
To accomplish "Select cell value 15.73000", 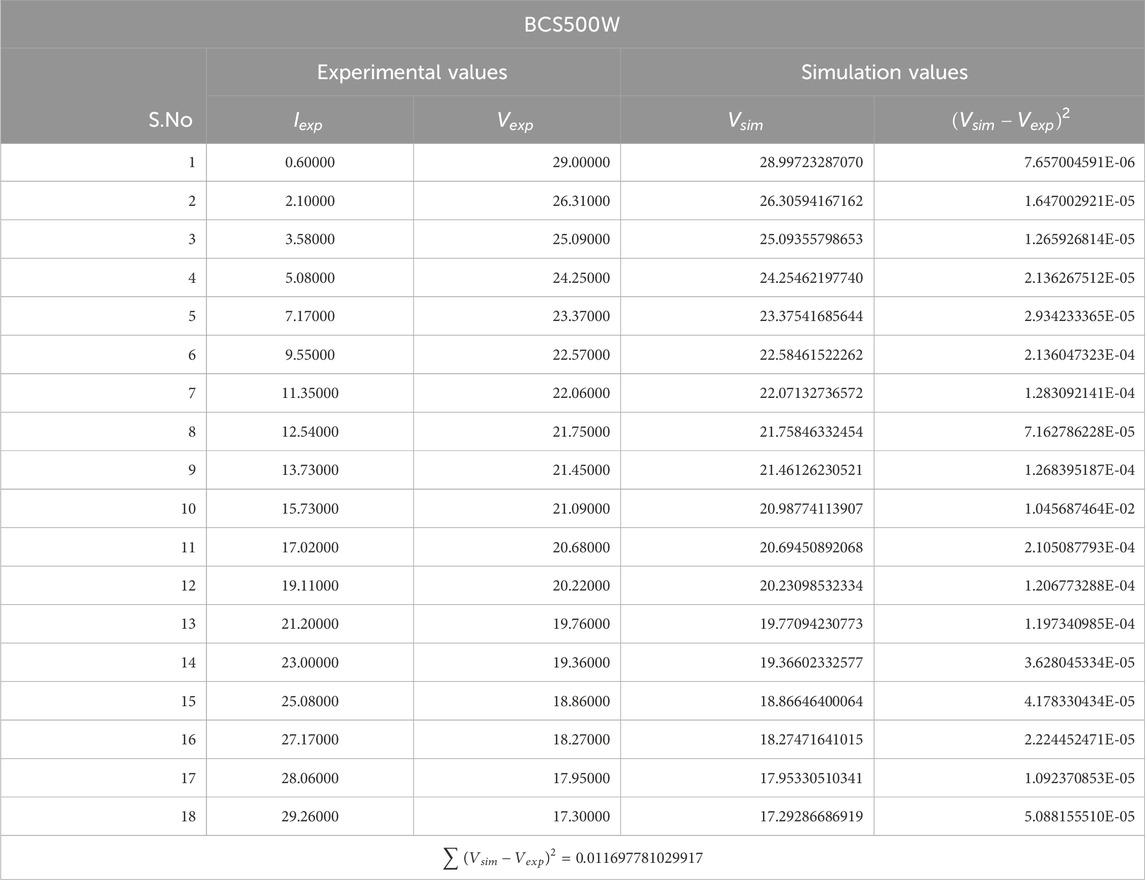I will (x=310, y=508).
